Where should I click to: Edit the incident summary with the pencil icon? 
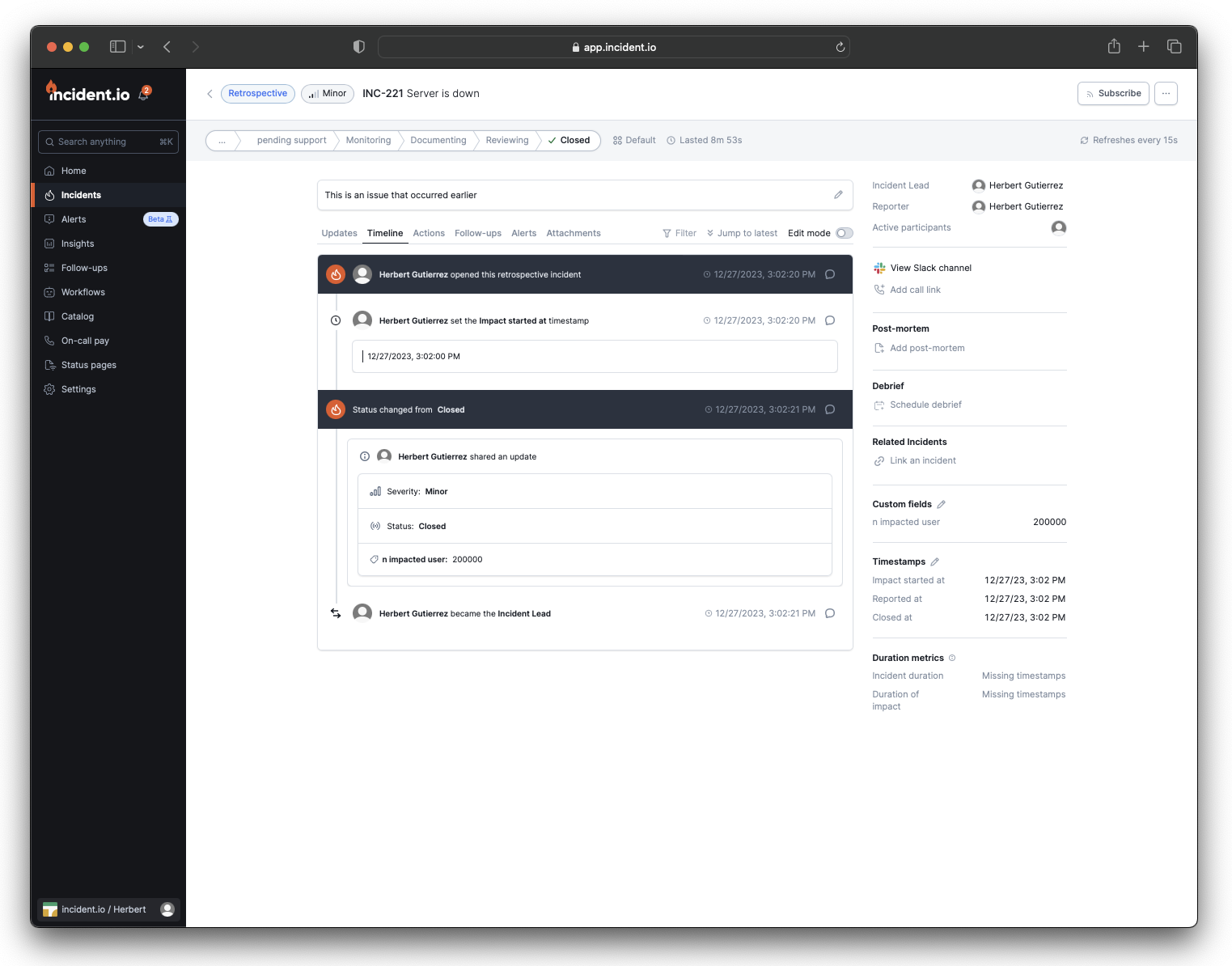tap(838, 195)
